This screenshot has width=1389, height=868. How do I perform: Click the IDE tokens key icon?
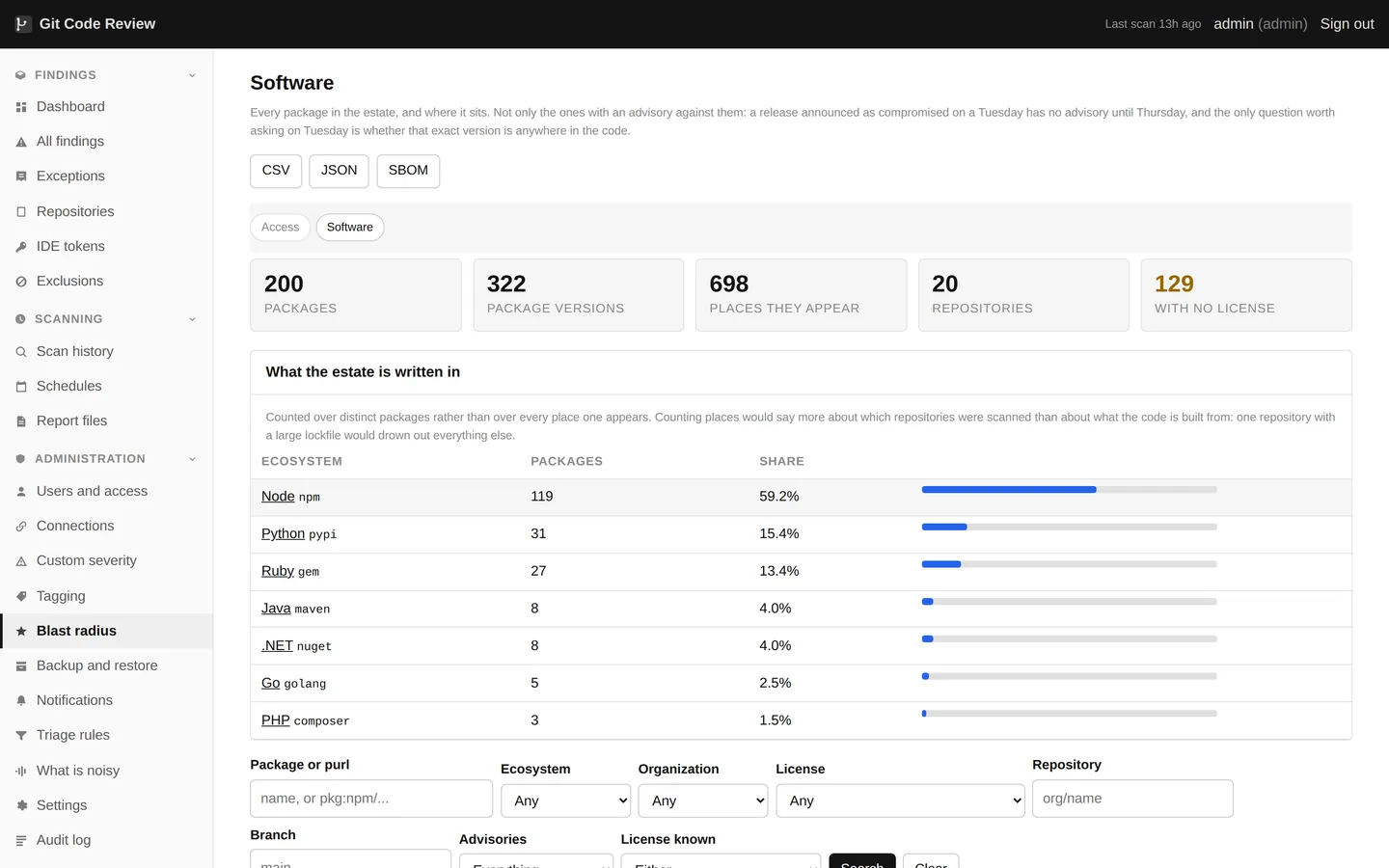[x=21, y=247]
